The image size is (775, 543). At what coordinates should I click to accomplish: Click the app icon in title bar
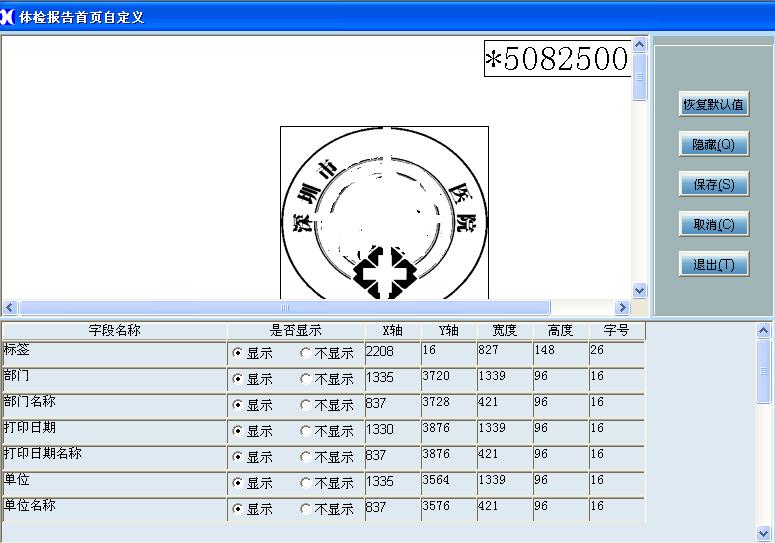tap(9, 17)
